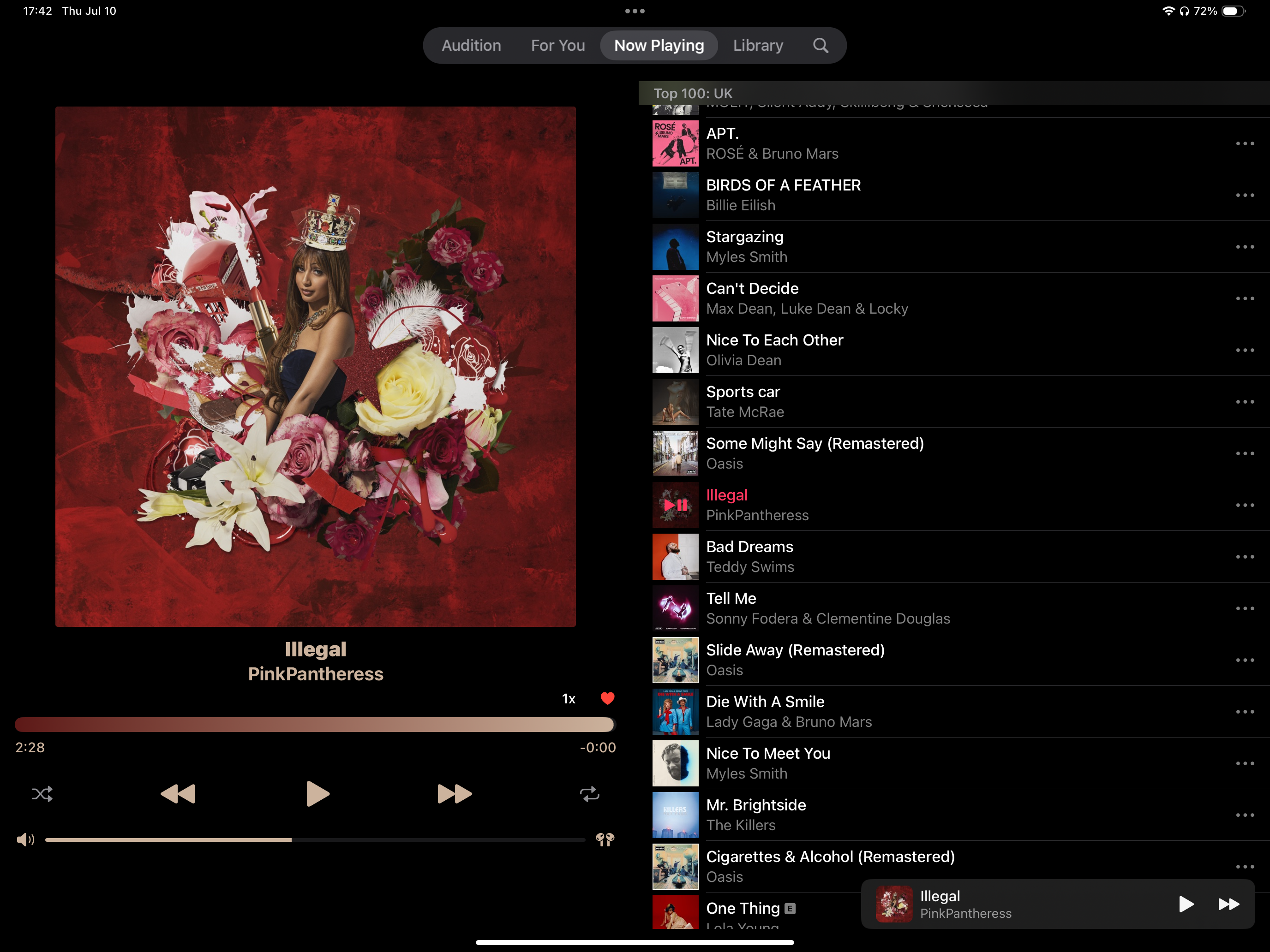Open the Library tab
The image size is (1270, 952).
point(758,45)
